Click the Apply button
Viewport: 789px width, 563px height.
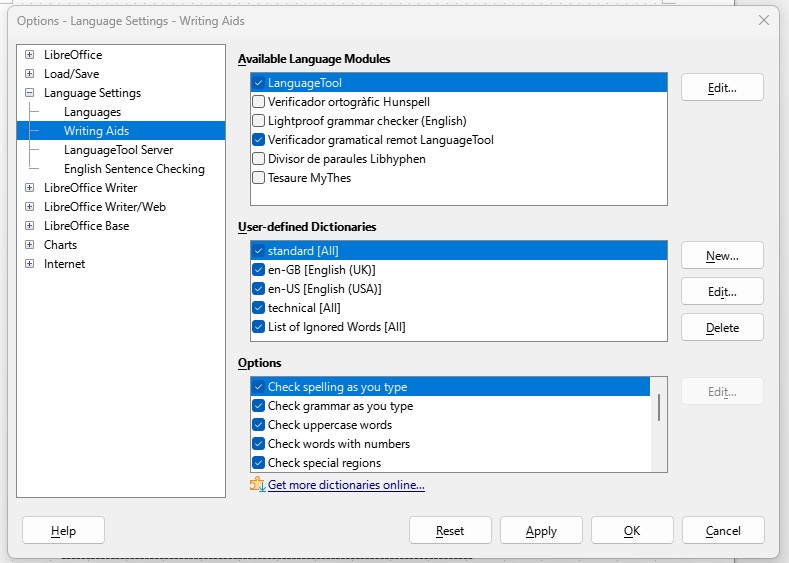(541, 530)
